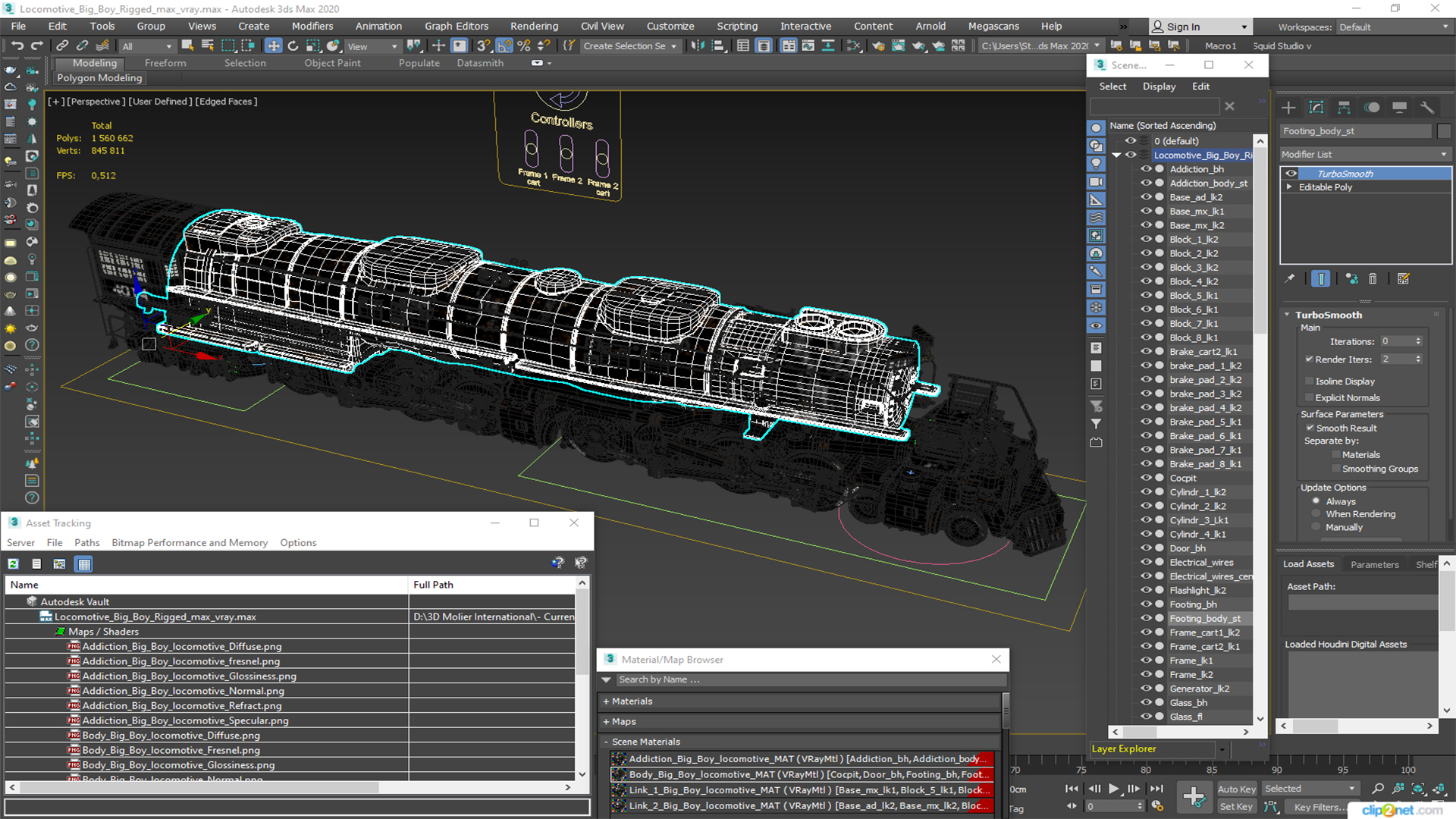1456x819 pixels.
Task: Expand the Editable Poly stack entry
Action: 1289,187
